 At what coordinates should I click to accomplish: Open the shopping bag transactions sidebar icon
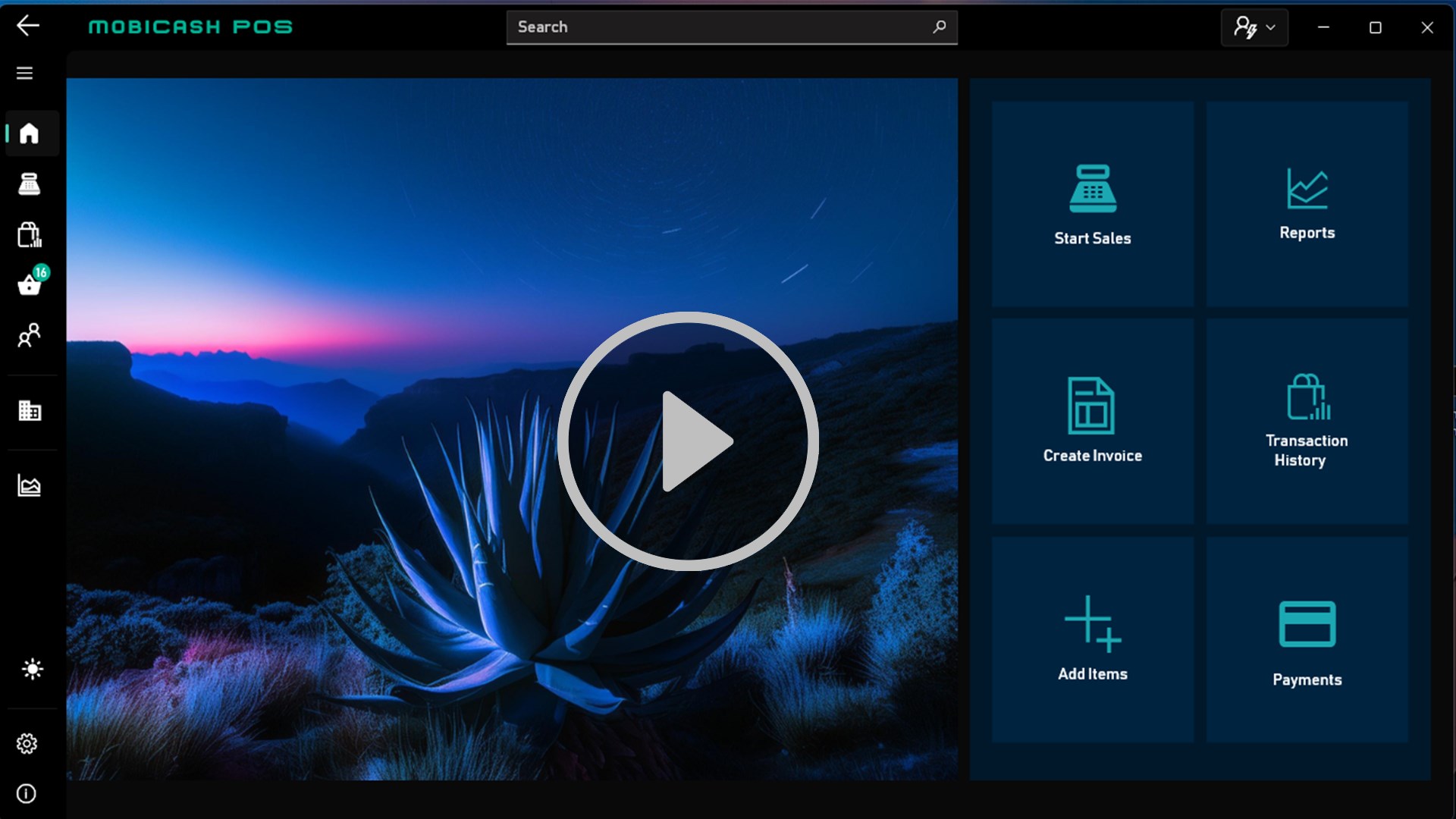point(29,235)
